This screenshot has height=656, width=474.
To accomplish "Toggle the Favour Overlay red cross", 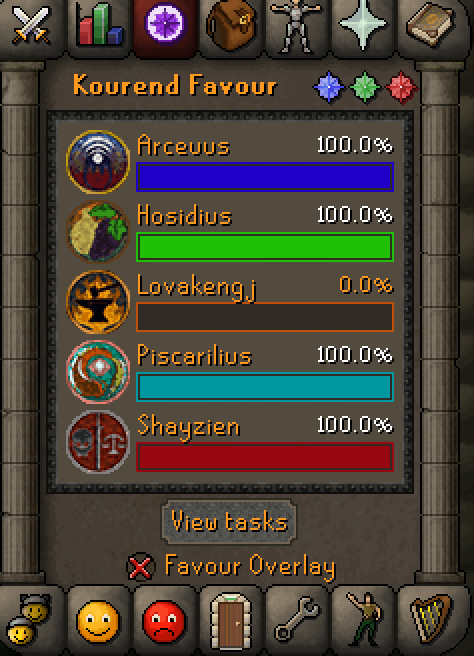I will (140, 567).
